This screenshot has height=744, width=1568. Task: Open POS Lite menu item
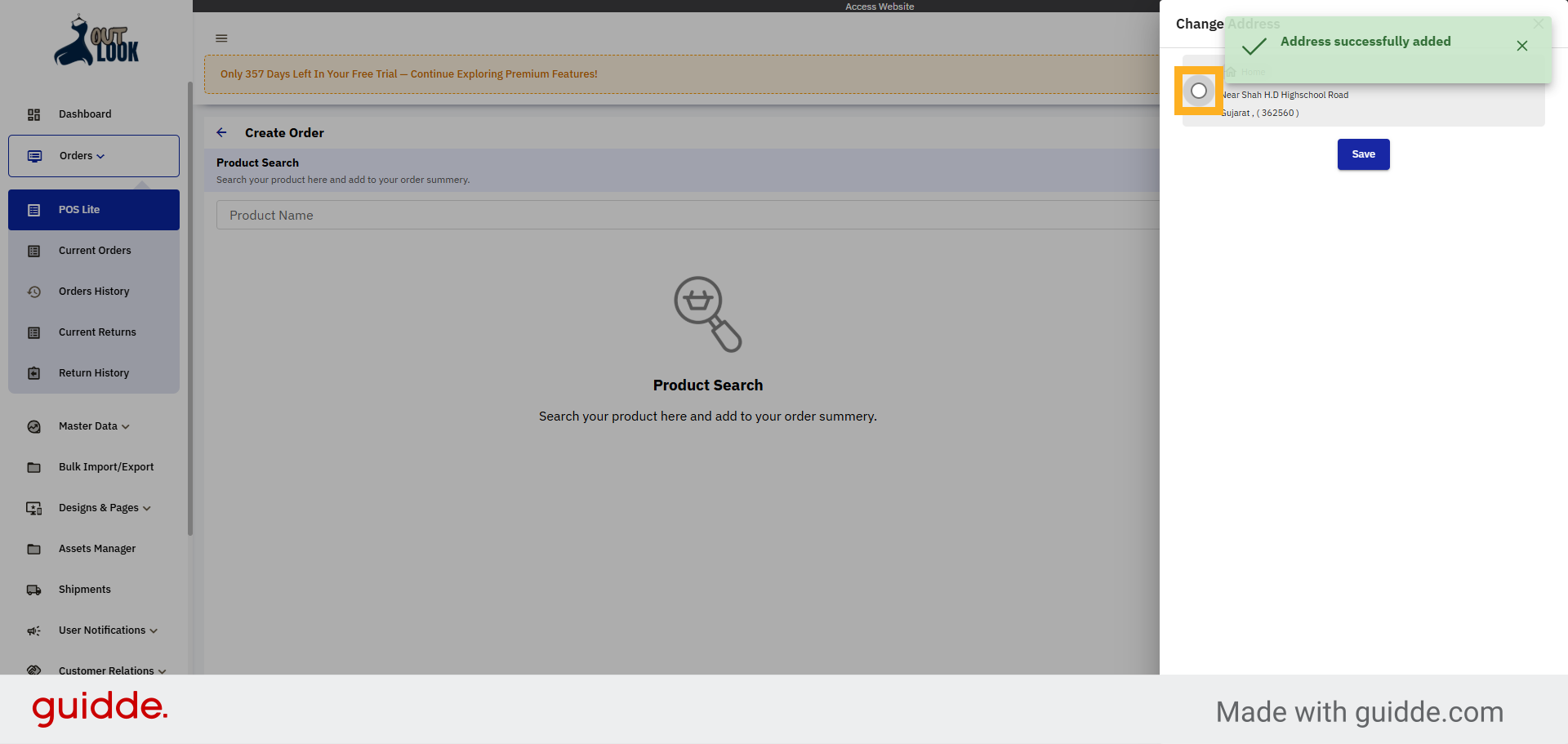coord(94,210)
